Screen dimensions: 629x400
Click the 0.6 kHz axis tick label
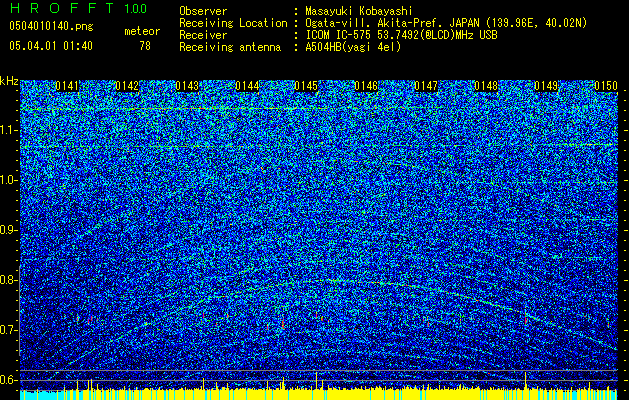9,380
